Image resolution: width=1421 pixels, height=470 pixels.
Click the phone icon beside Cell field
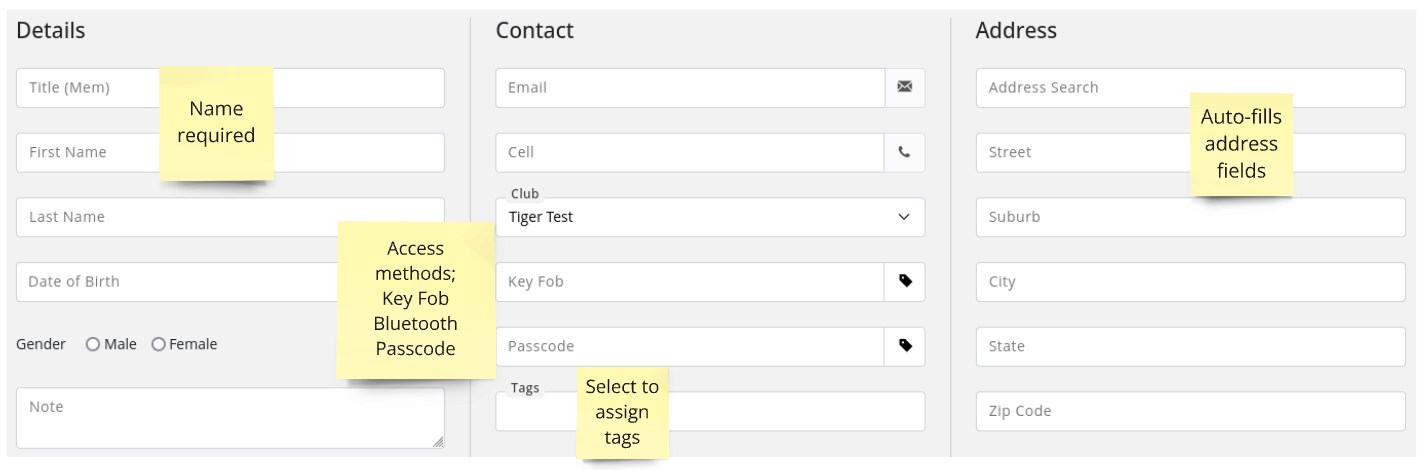[x=905, y=153]
